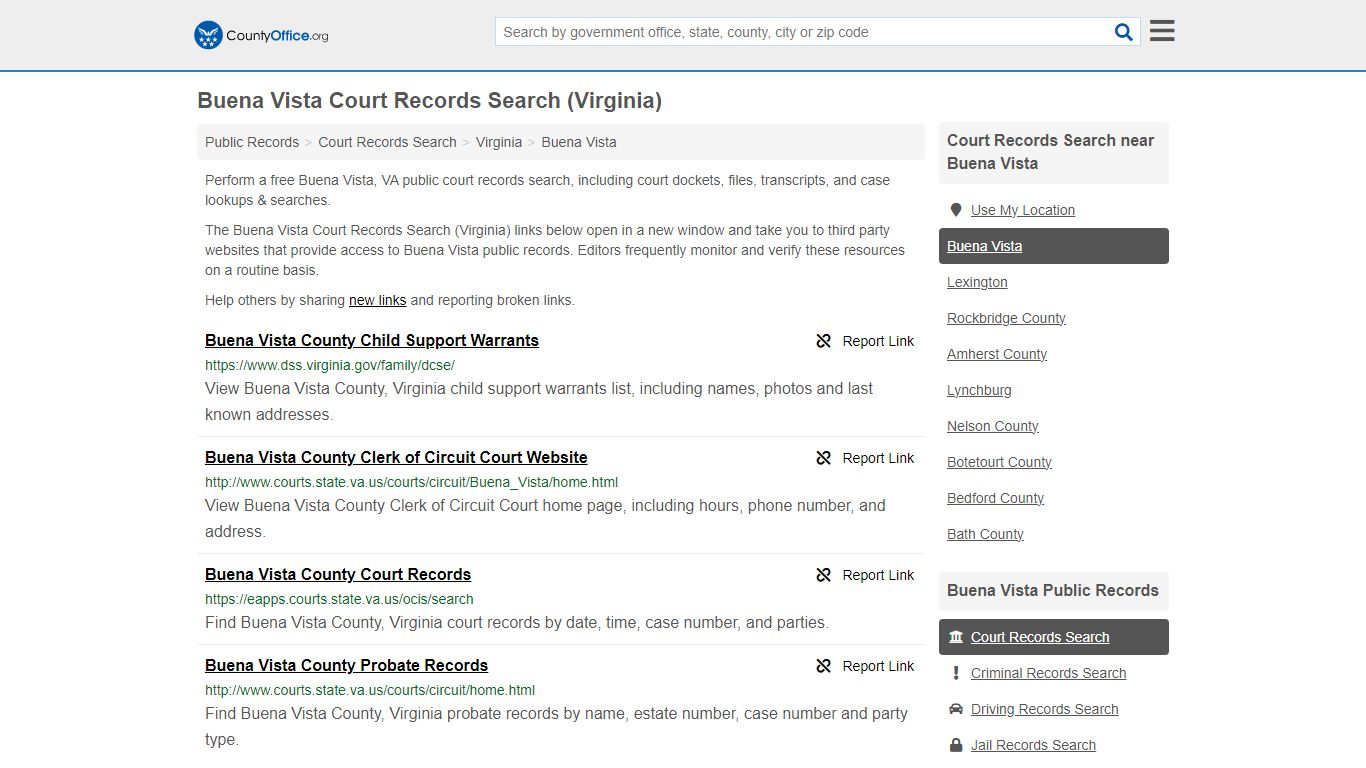Open Buena Vista County Clerk of Circuit Court Website
Image resolution: width=1366 pixels, height=768 pixels.
pyautogui.click(x=396, y=457)
